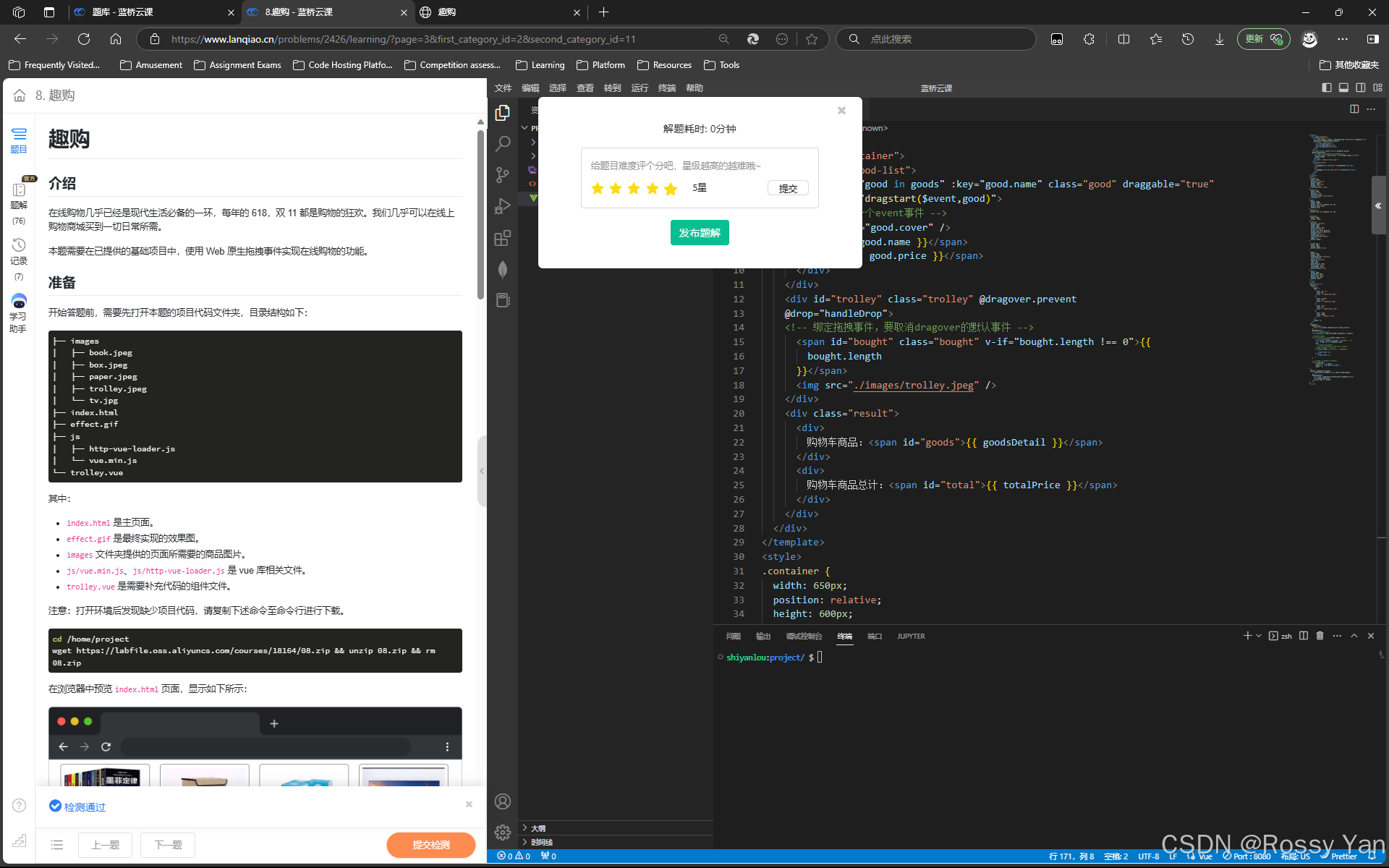Open new terminal launch profile dropdown
1389x868 pixels.
pos(1259,636)
